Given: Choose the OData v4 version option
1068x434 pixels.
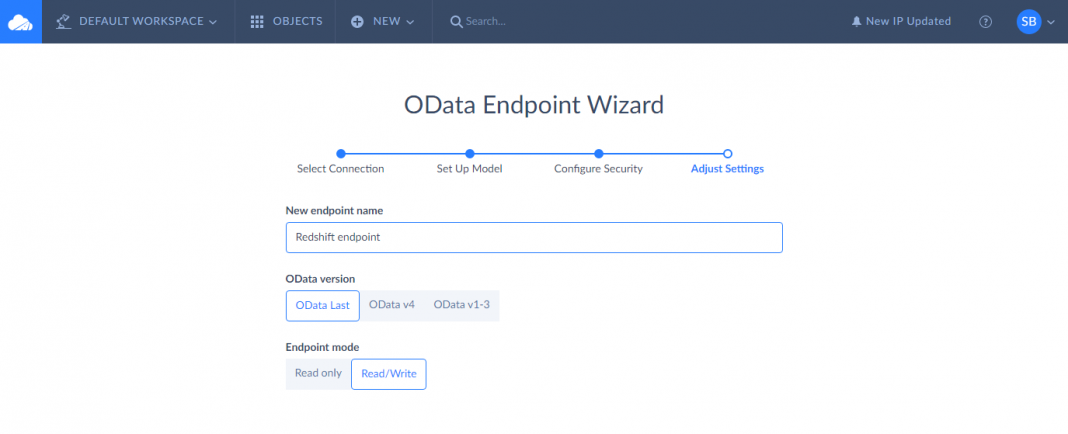Looking at the screenshot, I should click(391, 305).
